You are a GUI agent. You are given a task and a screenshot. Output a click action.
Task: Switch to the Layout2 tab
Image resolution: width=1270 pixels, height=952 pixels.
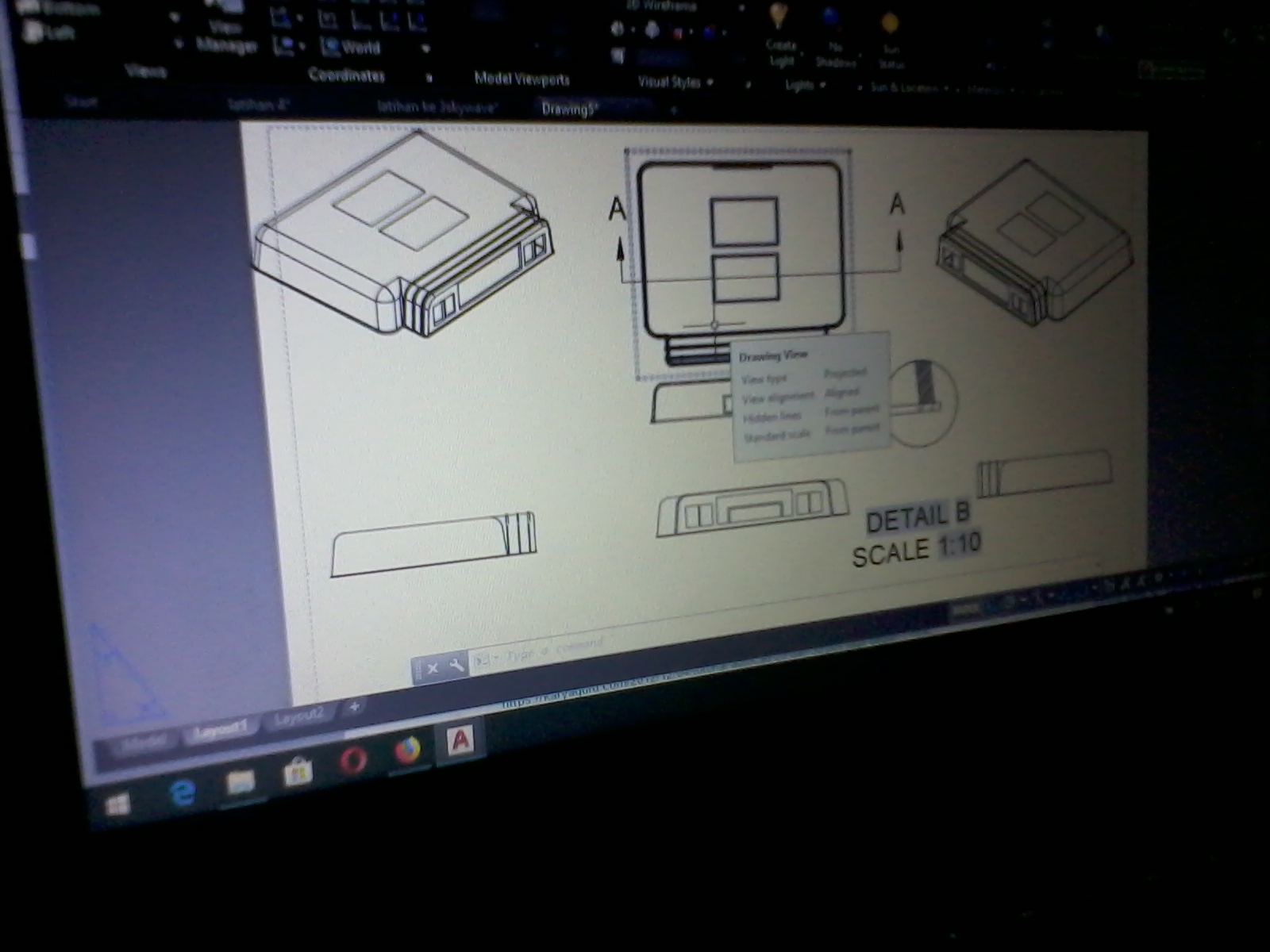point(299,716)
